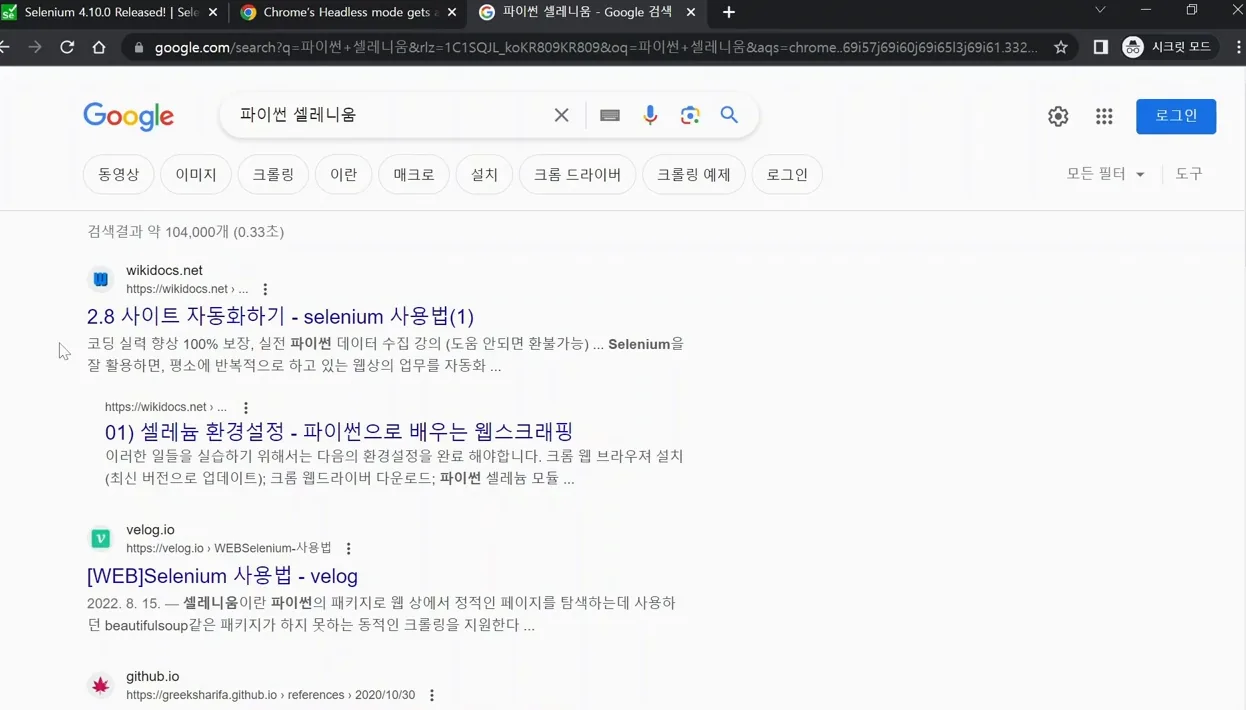Image resolution: width=1246 pixels, height=710 pixels.
Task: Click the github.io site name
Action: tap(152, 676)
